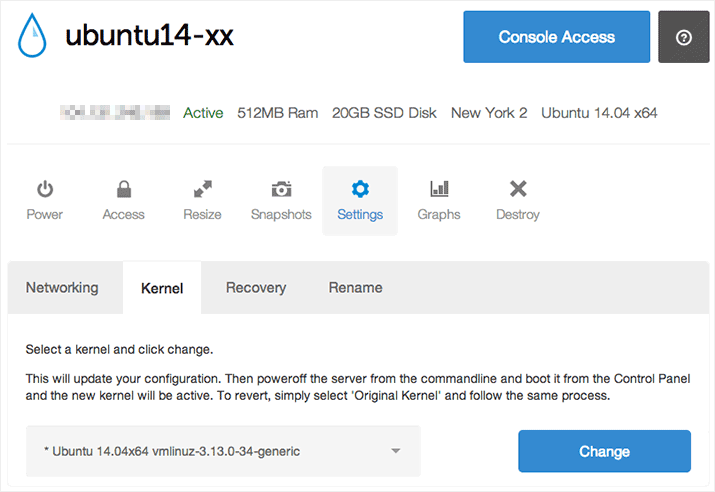Select the Kernel tab
Viewport: 715px width, 492px height.
(162, 288)
